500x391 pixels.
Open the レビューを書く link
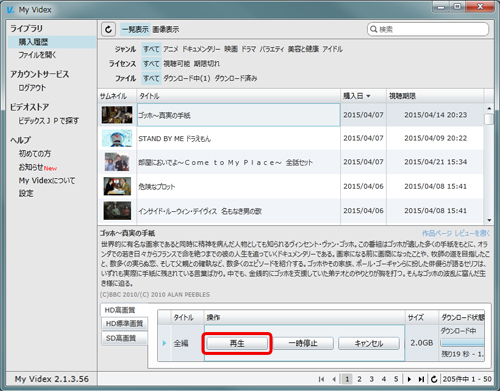[472, 233]
